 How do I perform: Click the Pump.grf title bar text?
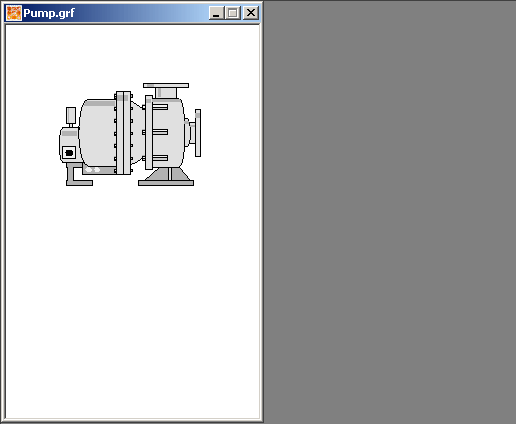49,13
